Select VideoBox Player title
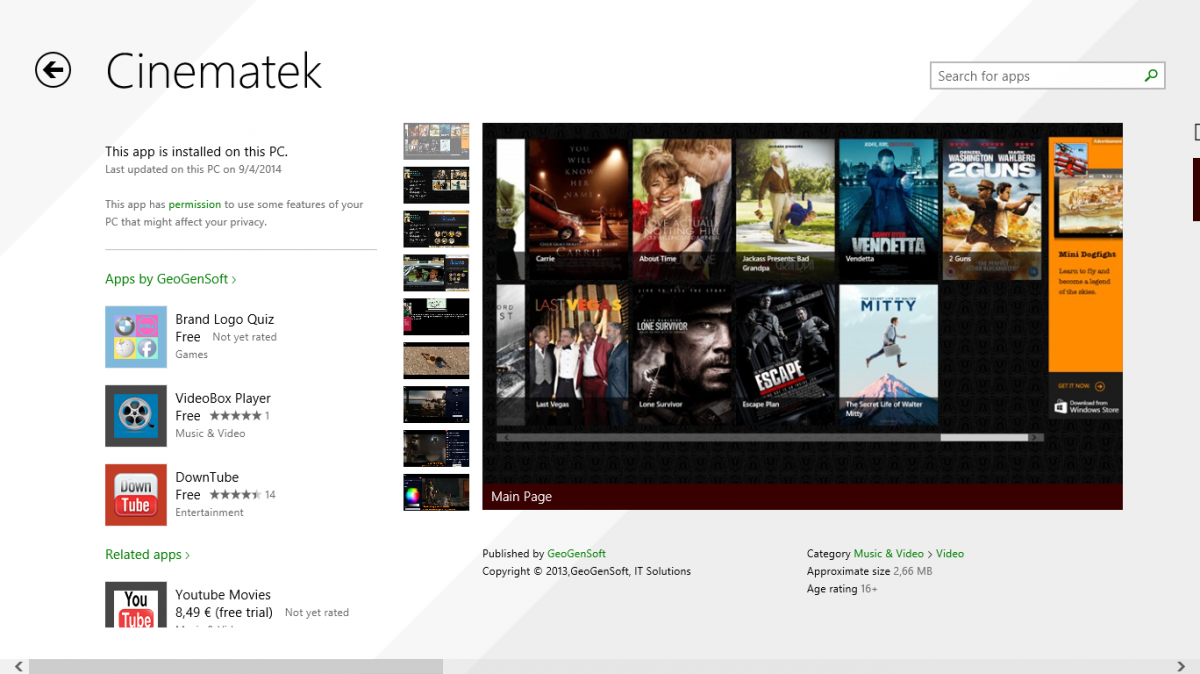The width and height of the screenshot is (1200, 674). pos(223,398)
